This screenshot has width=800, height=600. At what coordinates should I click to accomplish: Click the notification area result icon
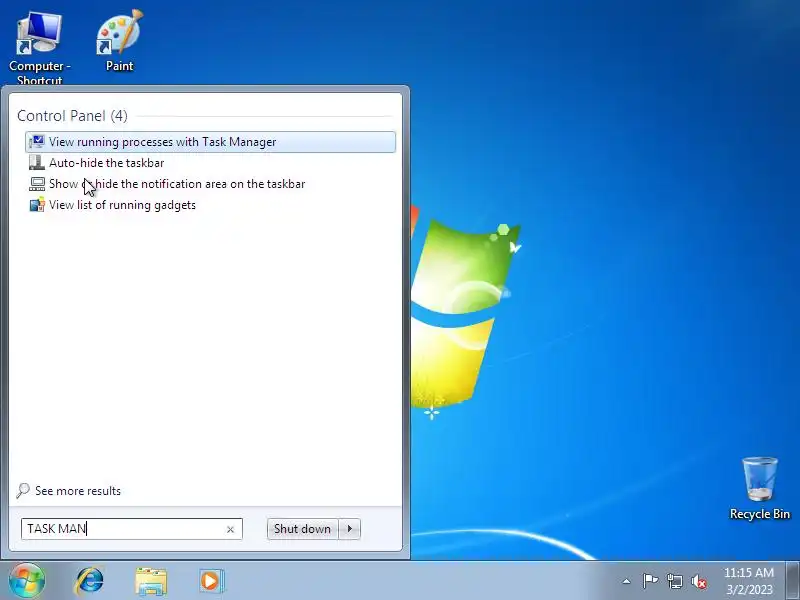(37, 184)
